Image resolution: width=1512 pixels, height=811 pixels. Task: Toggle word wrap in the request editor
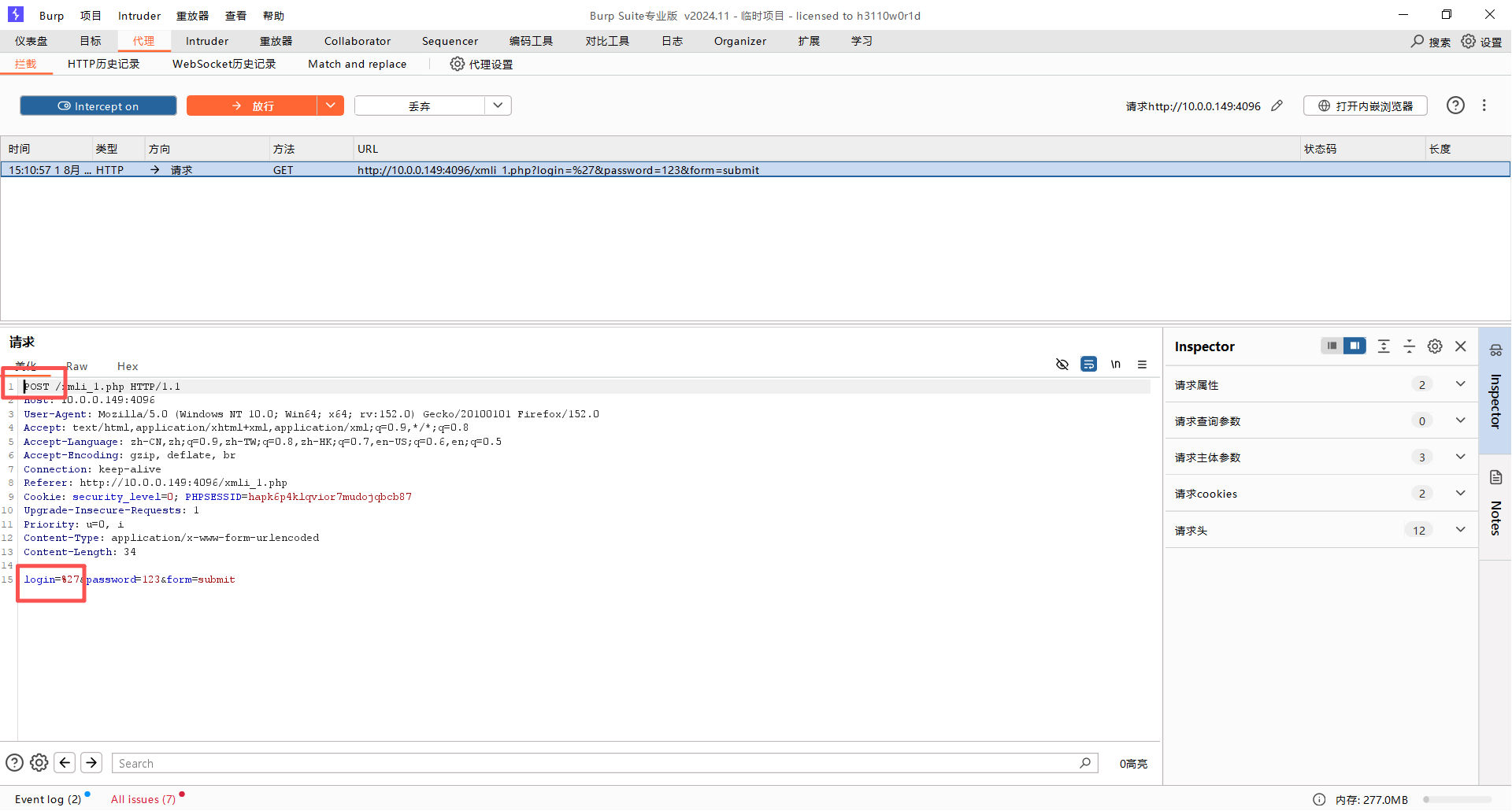coord(1089,365)
